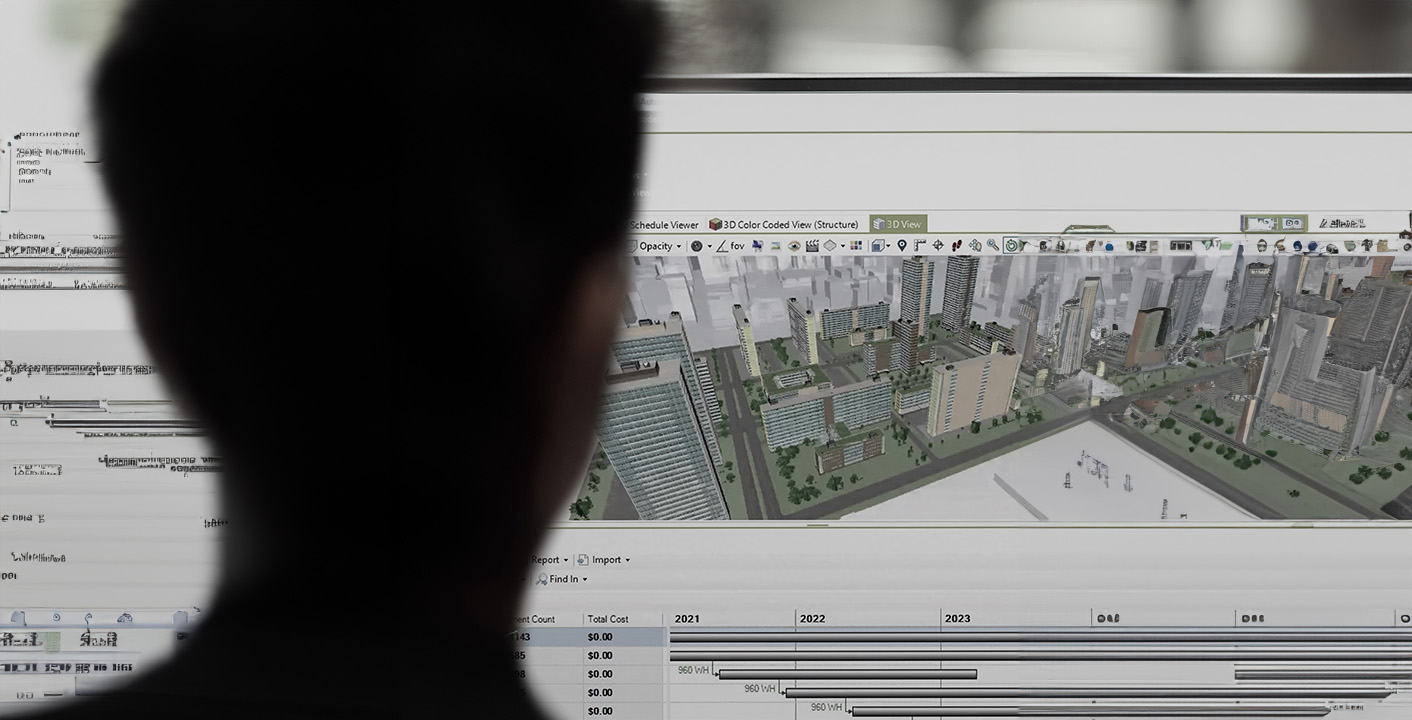Switch to the 3D Color Coded View (Structure) tab
This screenshot has height=720, width=1412.
[783, 224]
